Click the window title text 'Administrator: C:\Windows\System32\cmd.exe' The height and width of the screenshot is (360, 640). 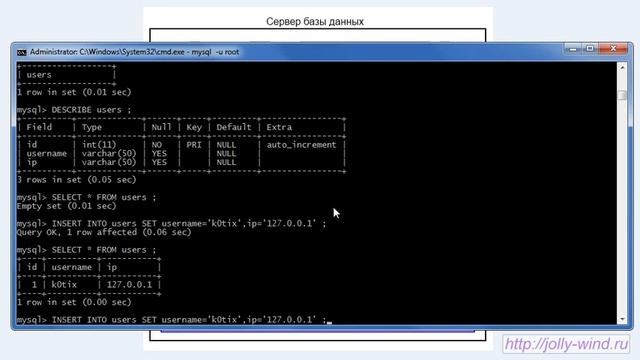107,52
